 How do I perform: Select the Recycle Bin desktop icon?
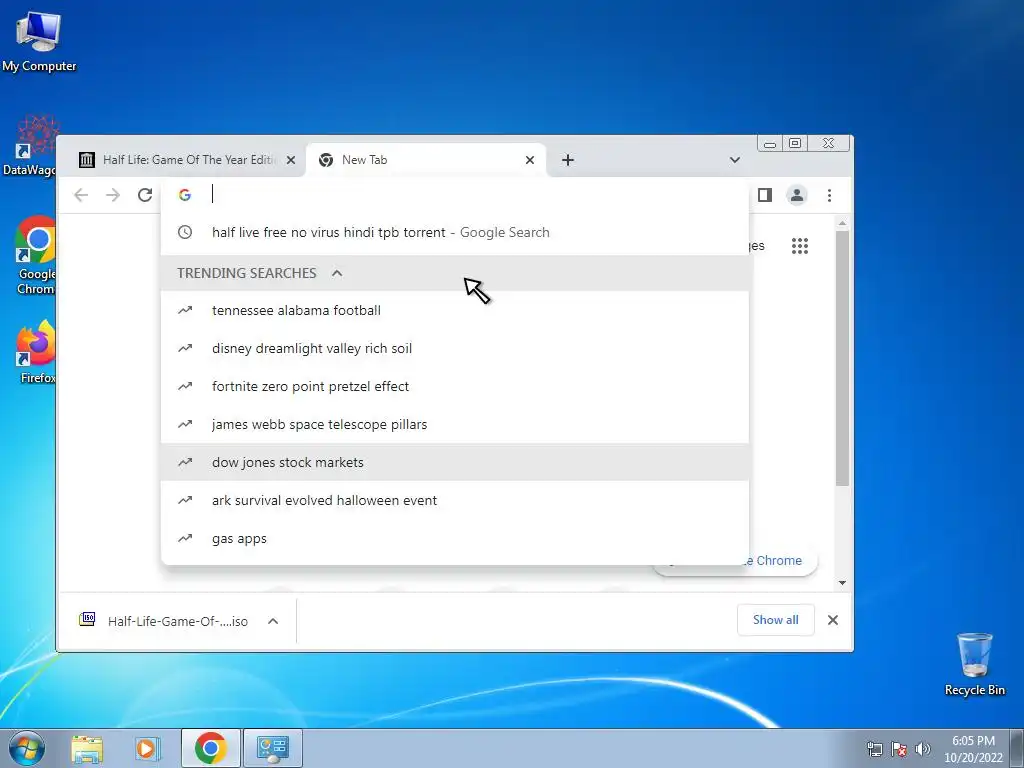click(x=974, y=664)
